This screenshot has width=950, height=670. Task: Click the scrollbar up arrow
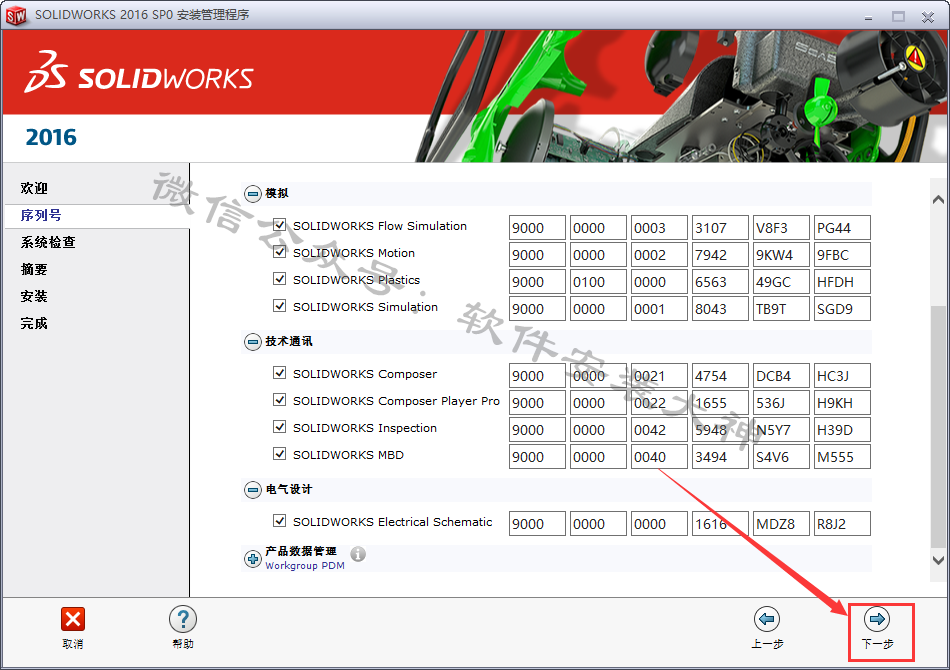938,199
